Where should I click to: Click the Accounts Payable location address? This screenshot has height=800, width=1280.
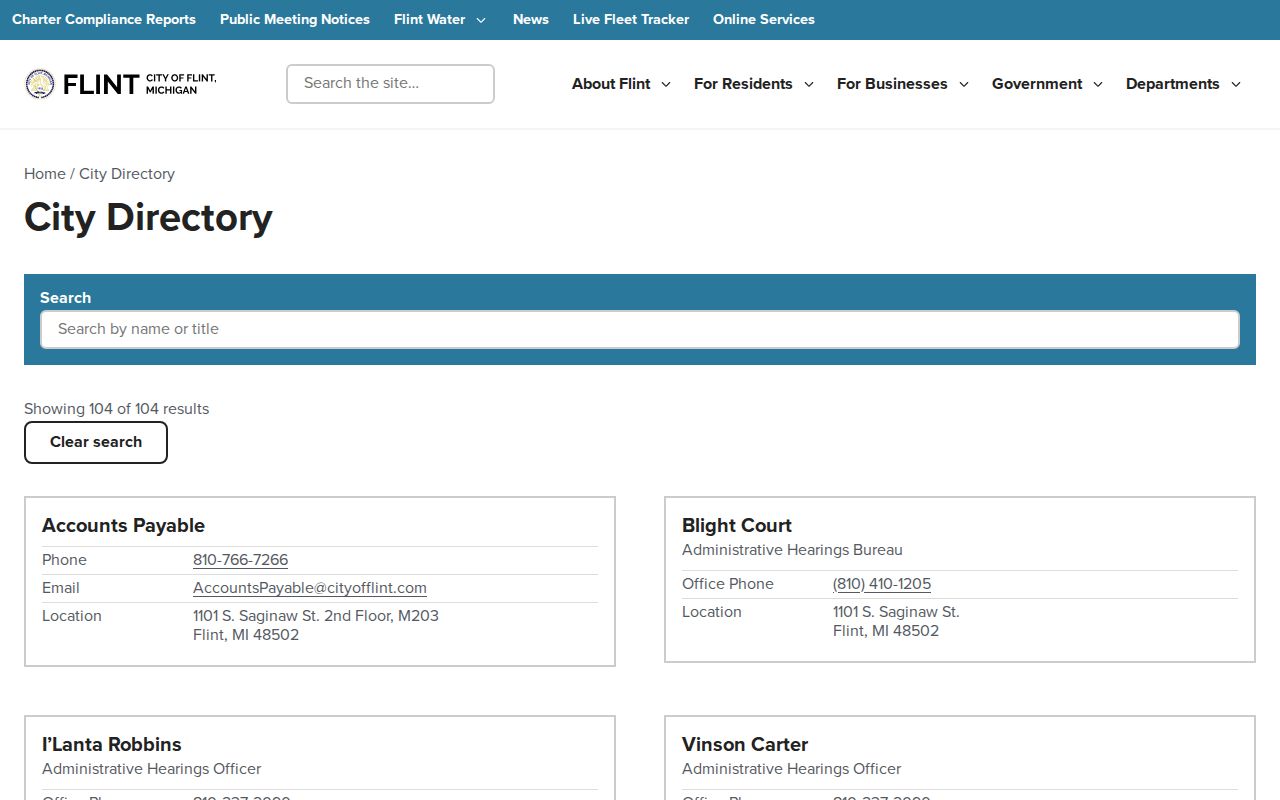click(316, 625)
